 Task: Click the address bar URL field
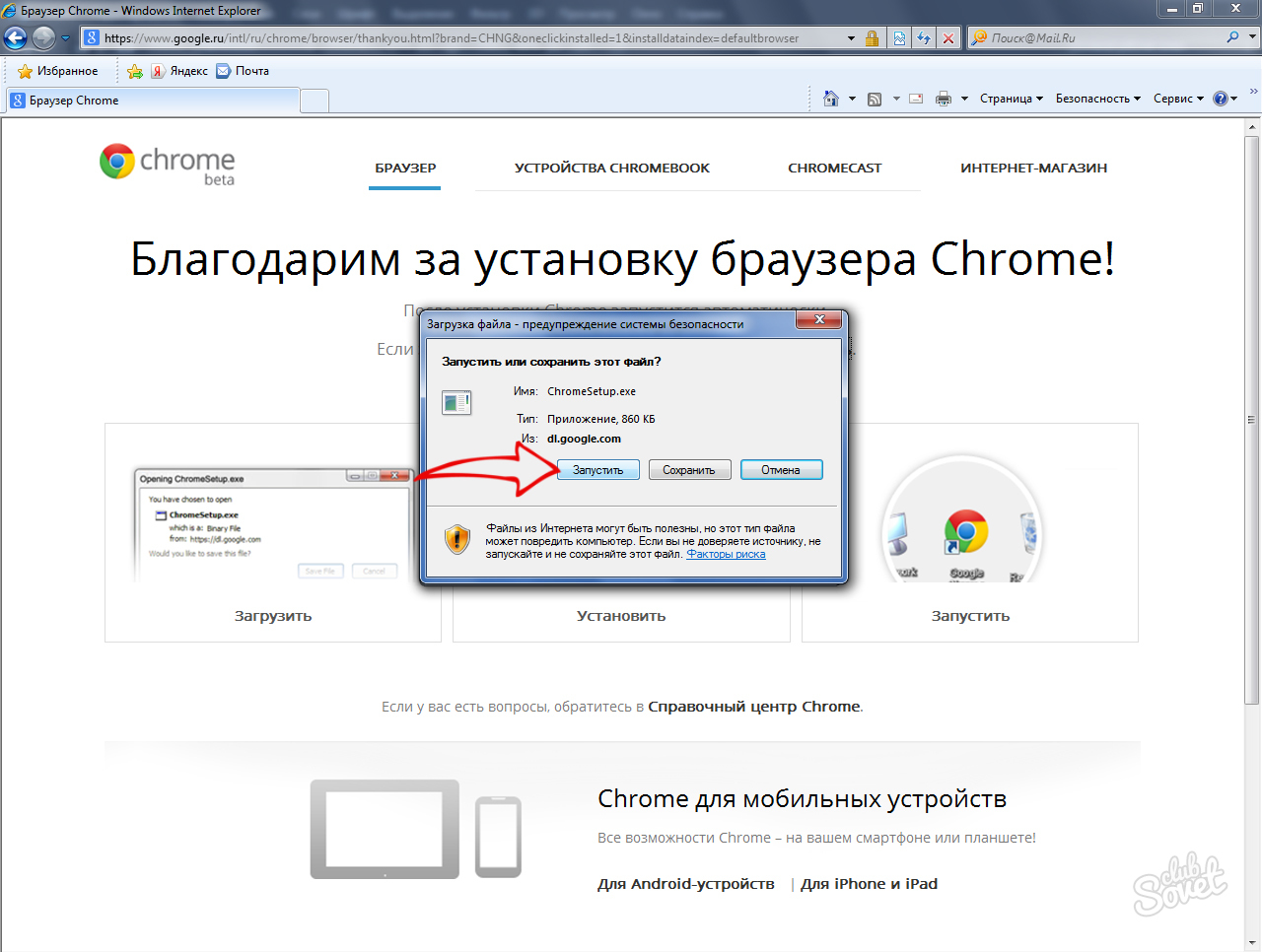point(463,38)
